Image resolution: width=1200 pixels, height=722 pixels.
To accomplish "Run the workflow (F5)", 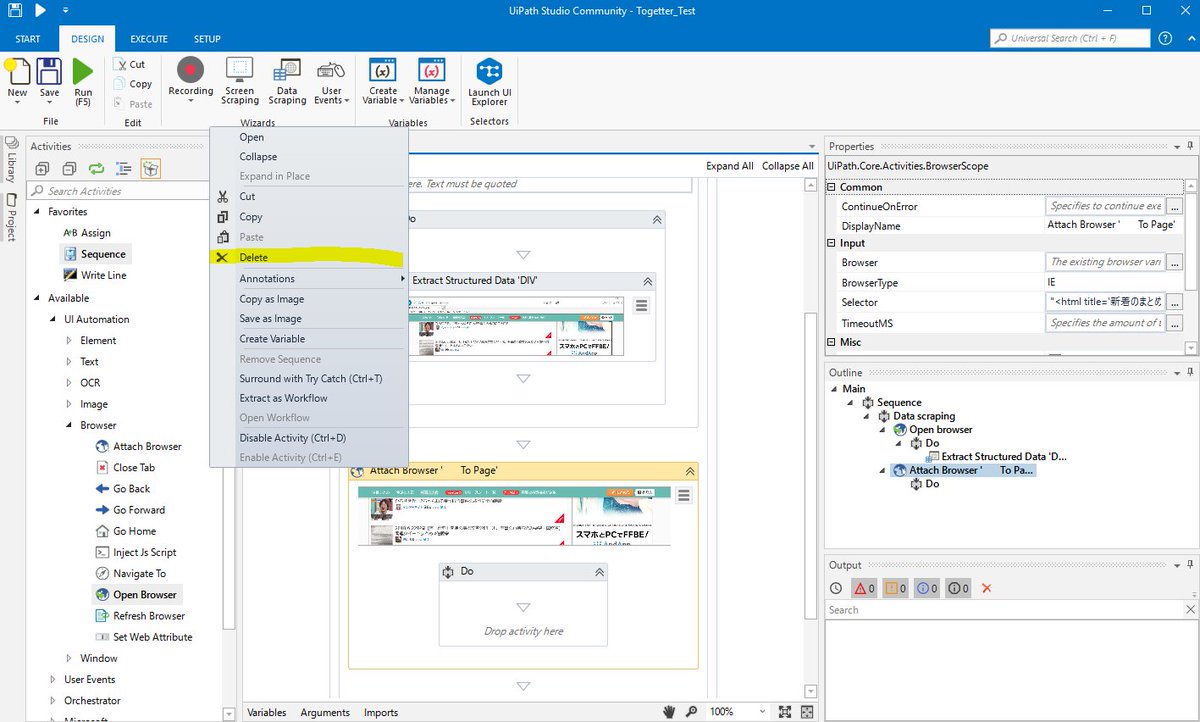I will tap(83, 82).
